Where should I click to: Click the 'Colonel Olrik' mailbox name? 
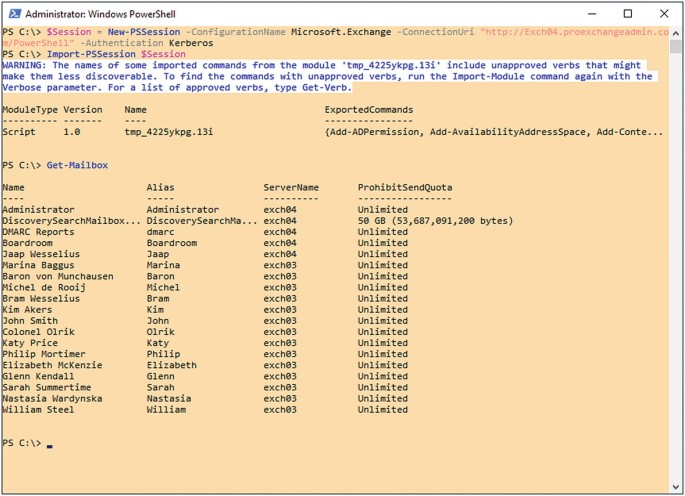[x=38, y=332]
